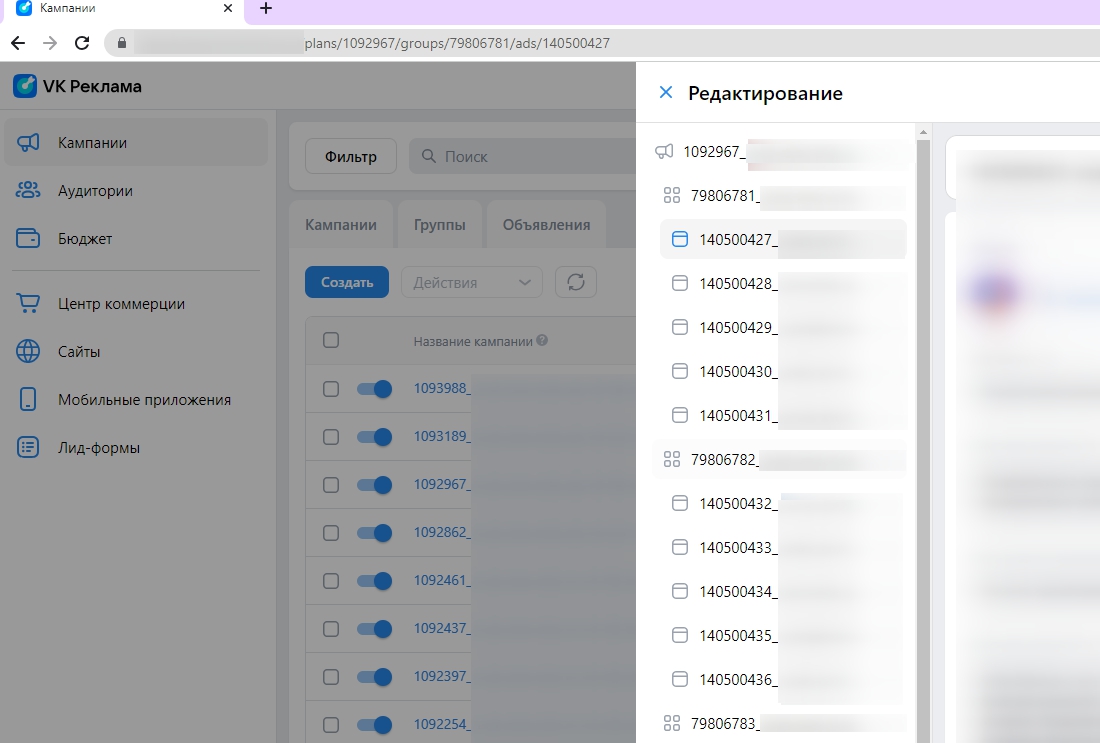1100x743 pixels.
Task: Go to Центр коммерции cart icon
Action: pyautogui.click(x=28, y=304)
